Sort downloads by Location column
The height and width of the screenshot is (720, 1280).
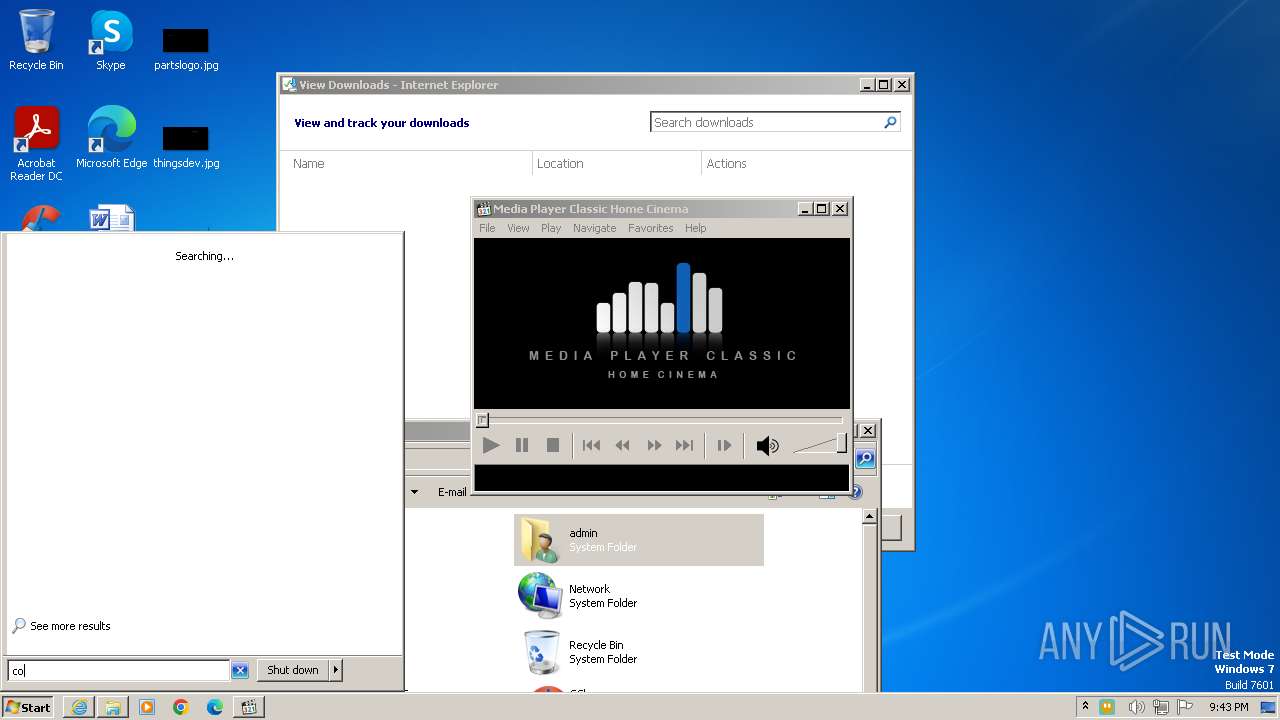pos(560,163)
